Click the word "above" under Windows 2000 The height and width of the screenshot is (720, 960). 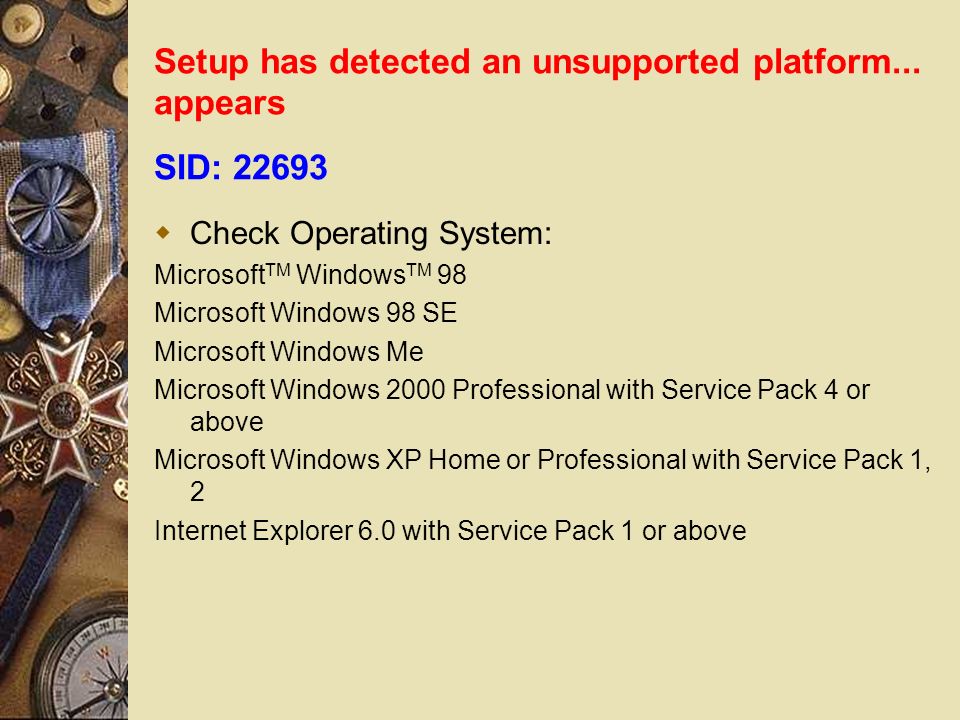click(227, 422)
